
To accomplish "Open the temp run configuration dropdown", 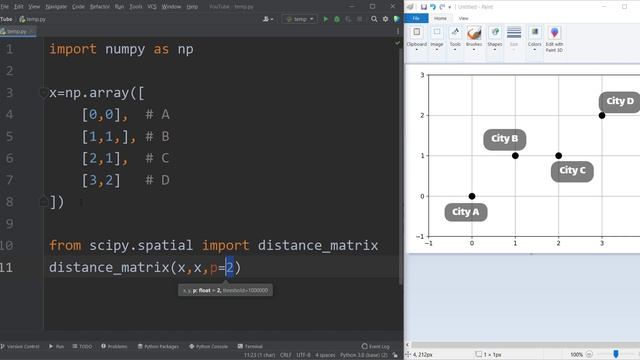I will (x=300, y=19).
